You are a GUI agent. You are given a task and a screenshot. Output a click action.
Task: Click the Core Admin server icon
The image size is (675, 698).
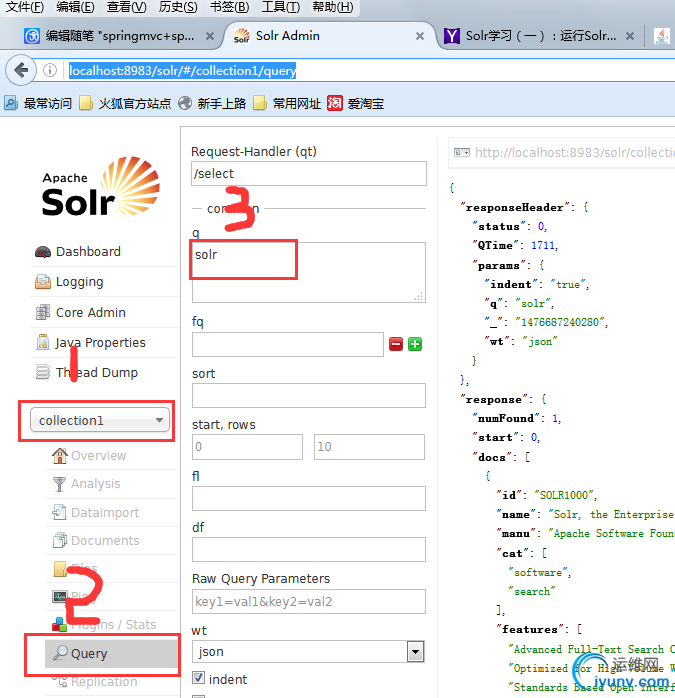(43, 312)
